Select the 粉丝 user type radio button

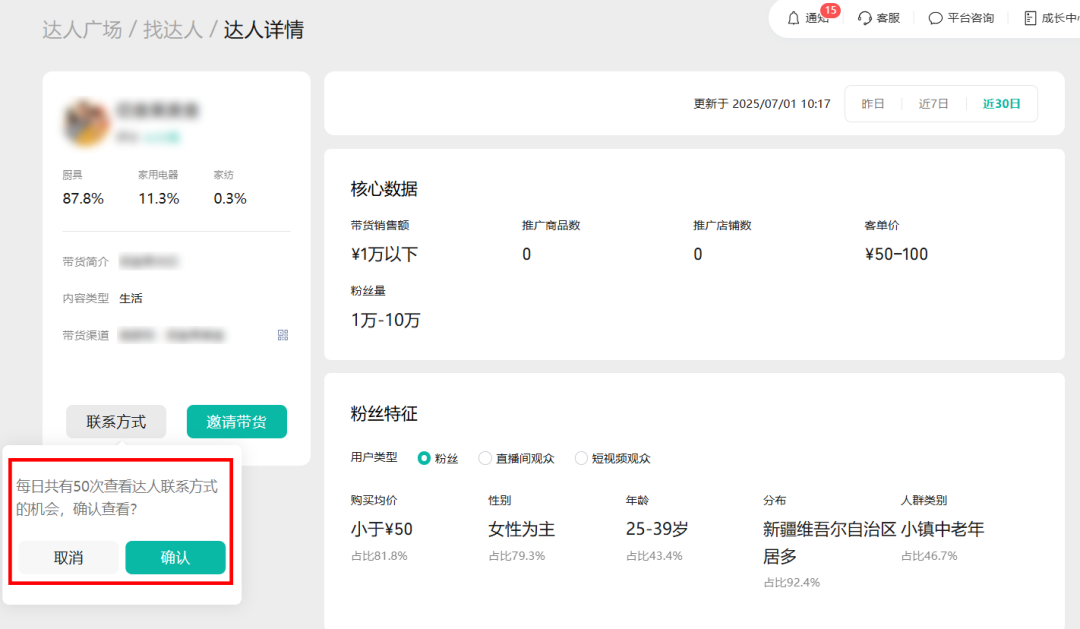pos(424,458)
